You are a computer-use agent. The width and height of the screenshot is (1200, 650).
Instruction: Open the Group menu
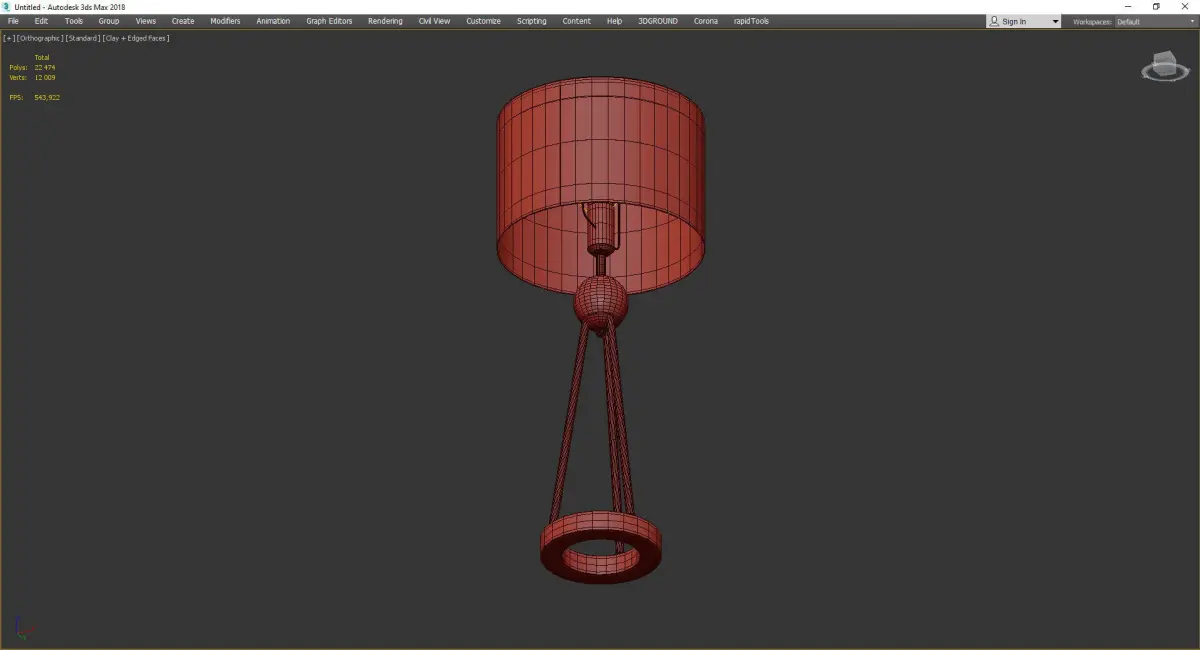[108, 21]
